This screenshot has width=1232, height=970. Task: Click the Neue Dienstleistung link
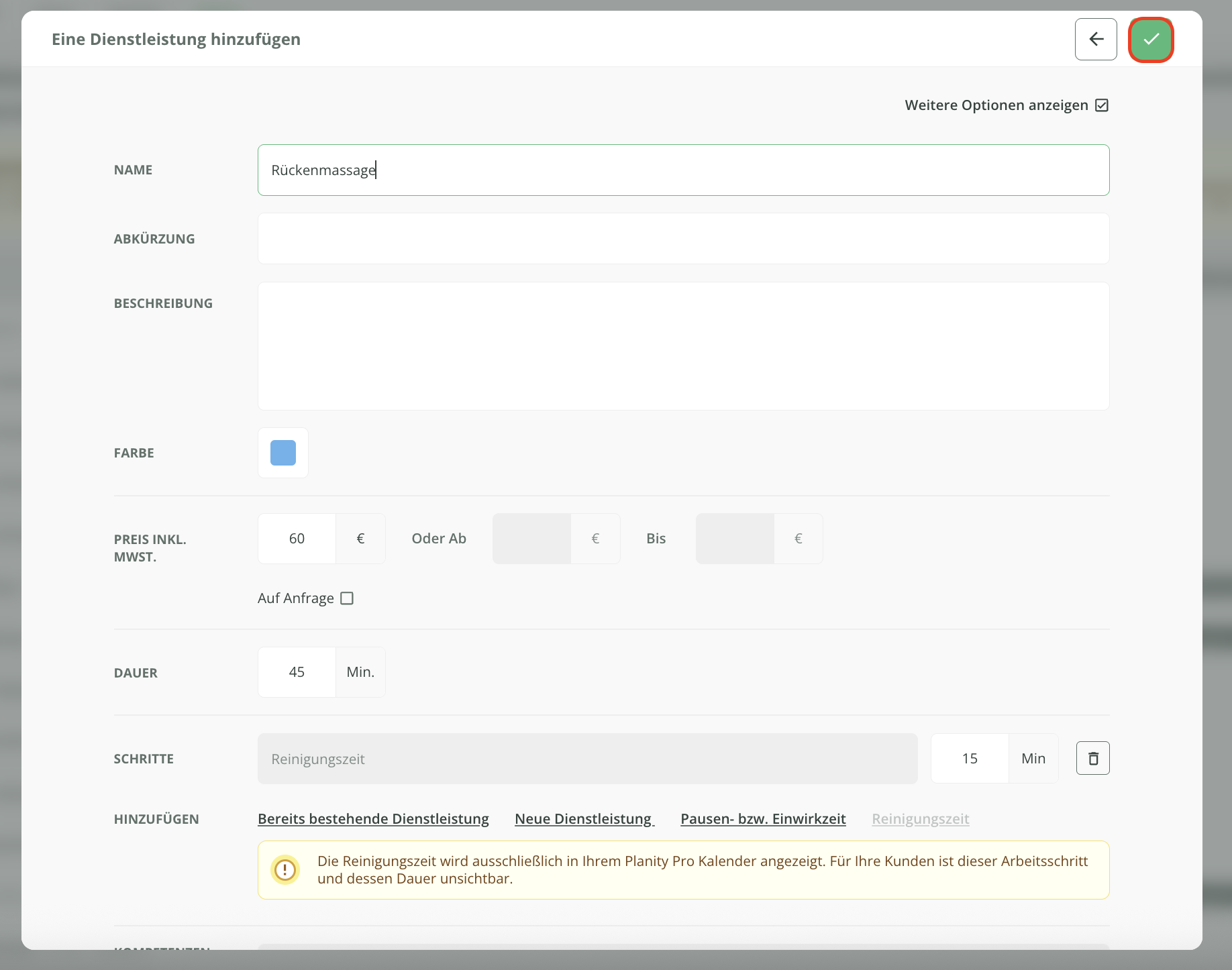point(584,819)
